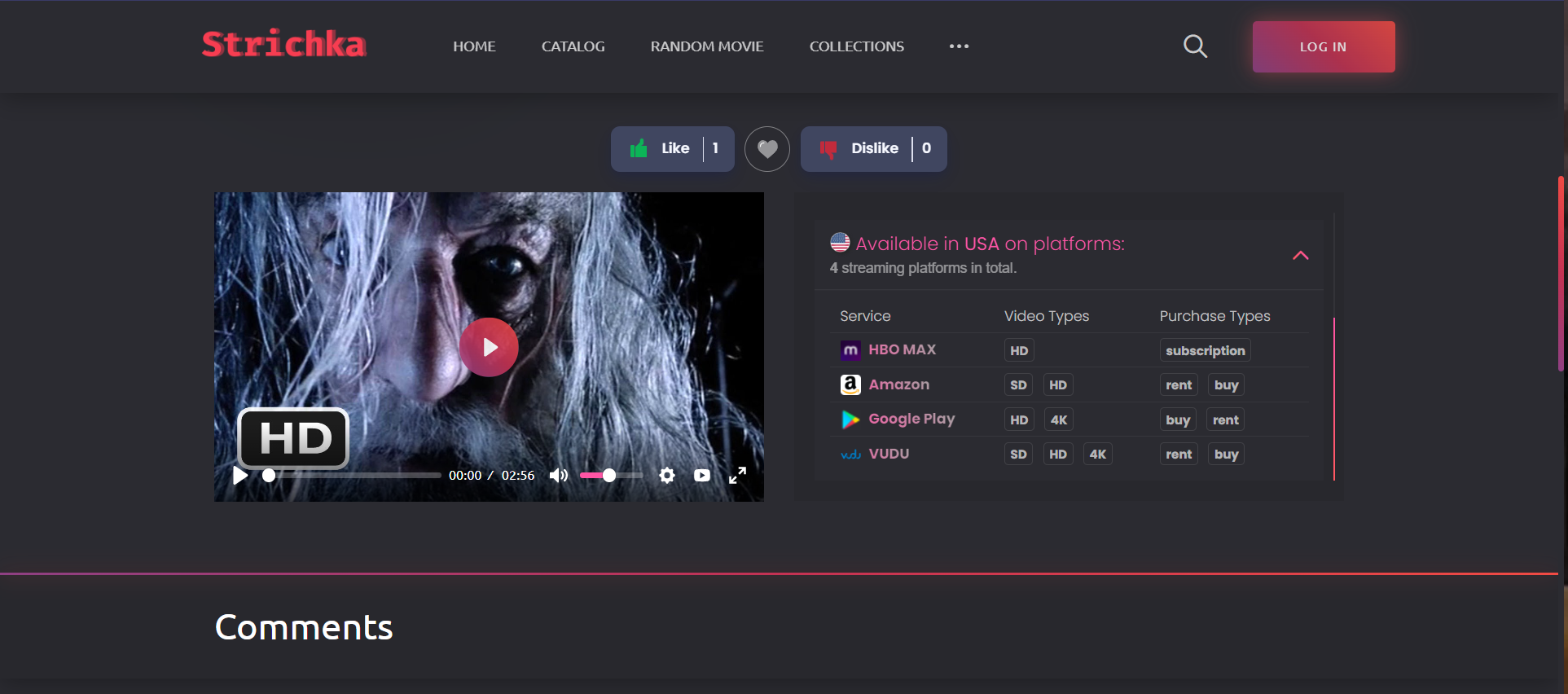This screenshot has width=1568, height=694.
Task: Open the Catalog menu item
Action: [573, 46]
